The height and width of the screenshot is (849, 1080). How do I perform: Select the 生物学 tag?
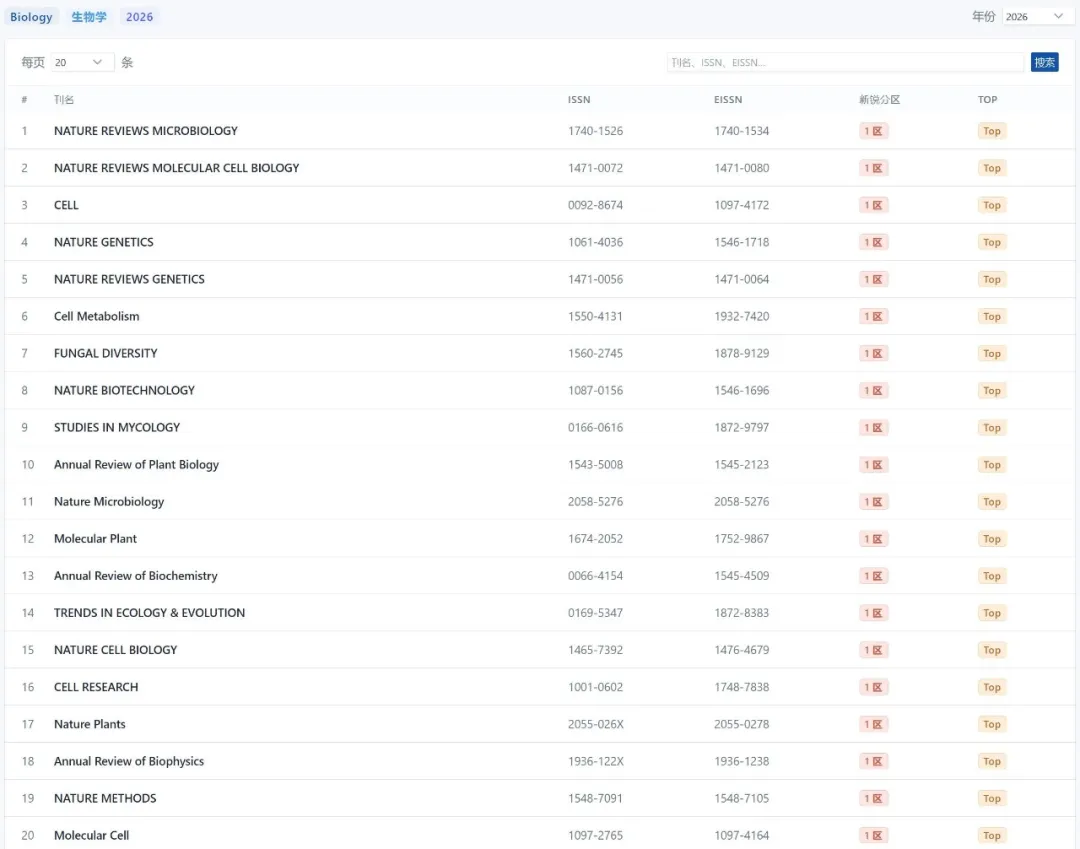coord(89,17)
